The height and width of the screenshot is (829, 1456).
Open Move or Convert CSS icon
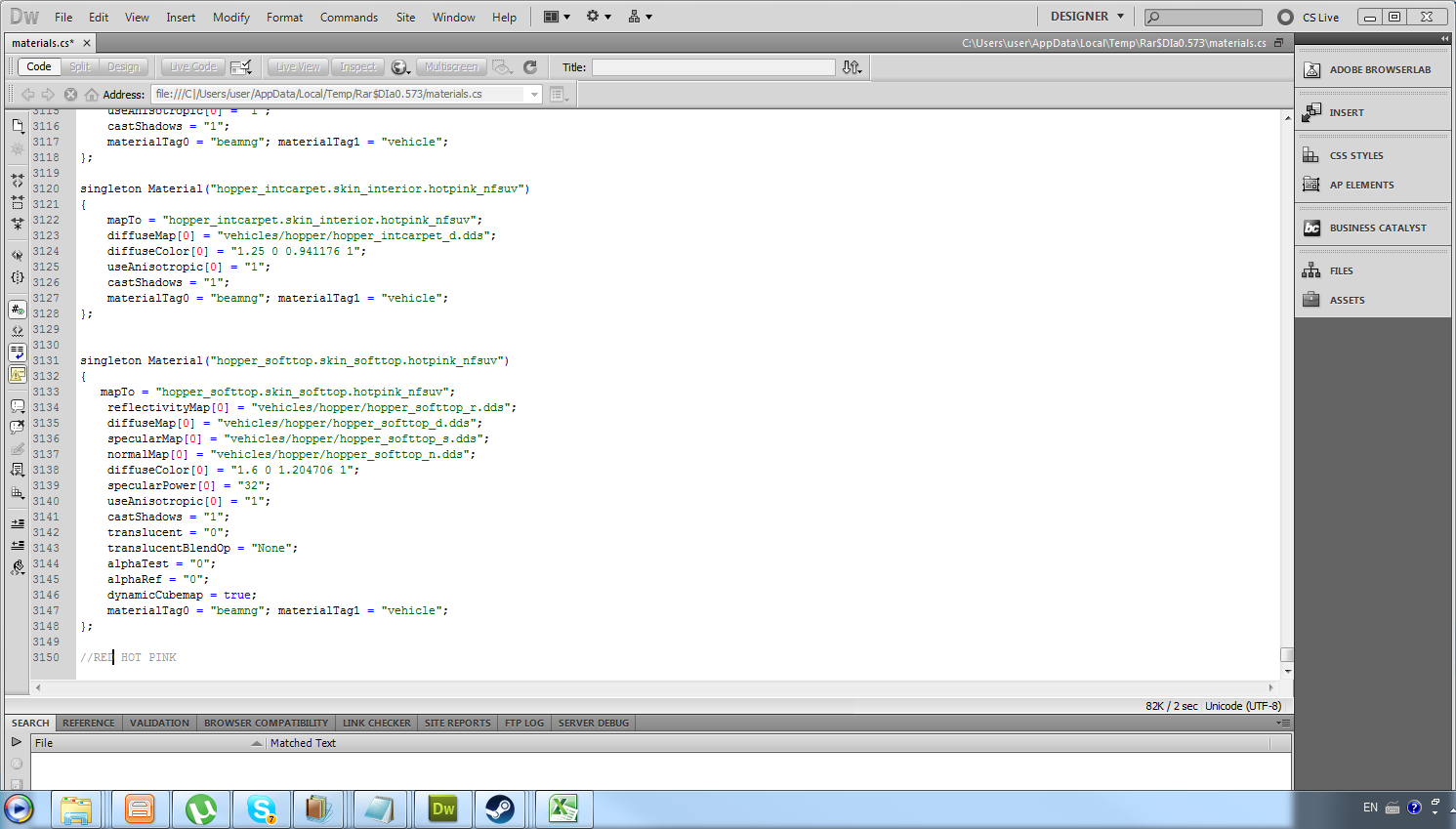click(18, 492)
